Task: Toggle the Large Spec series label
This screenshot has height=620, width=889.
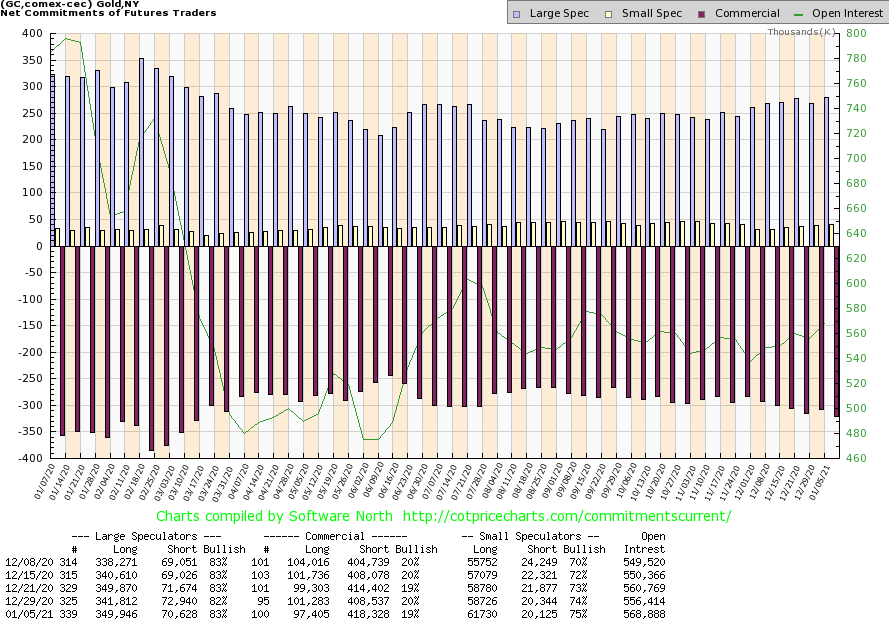Action: [x=559, y=13]
